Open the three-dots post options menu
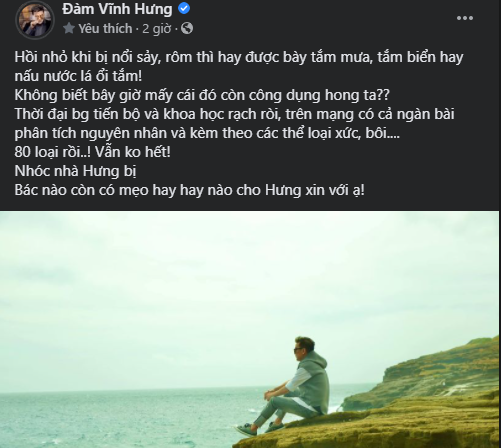 (465, 18)
